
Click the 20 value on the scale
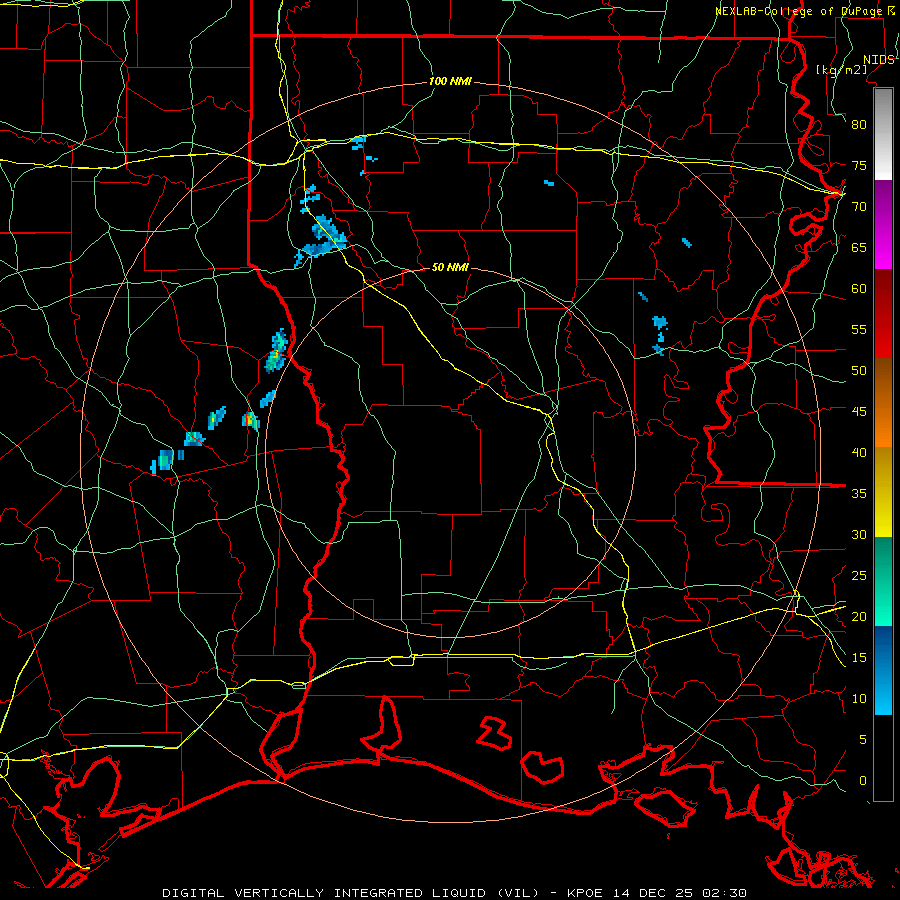pyautogui.click(x=859, y=616)
